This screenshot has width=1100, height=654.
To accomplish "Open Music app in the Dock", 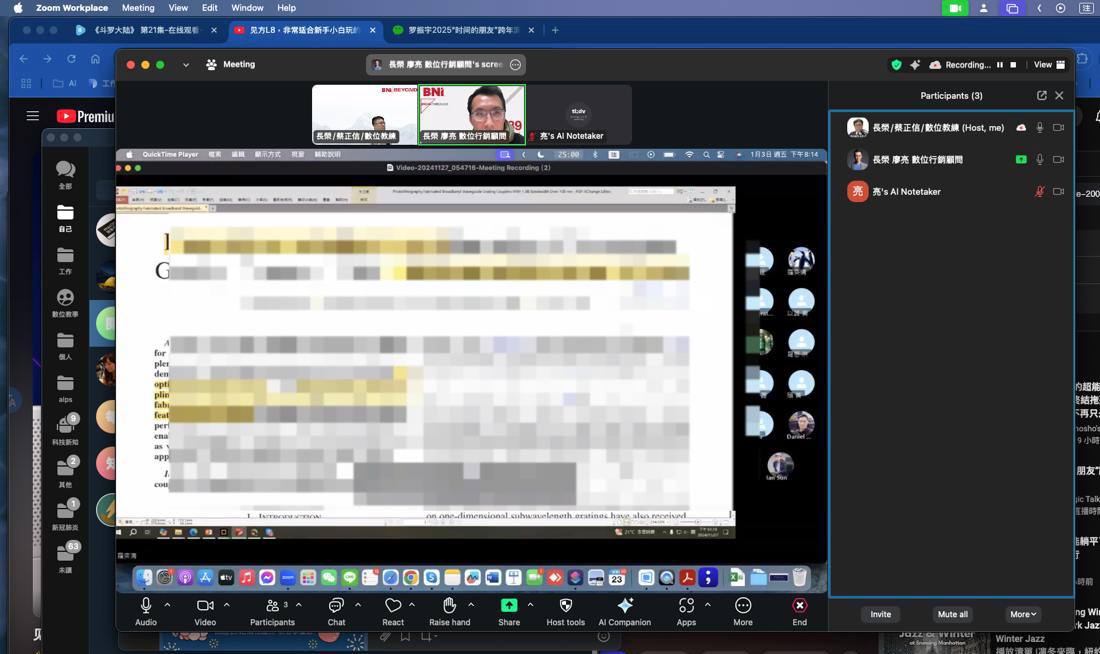I will click(246, 578).
